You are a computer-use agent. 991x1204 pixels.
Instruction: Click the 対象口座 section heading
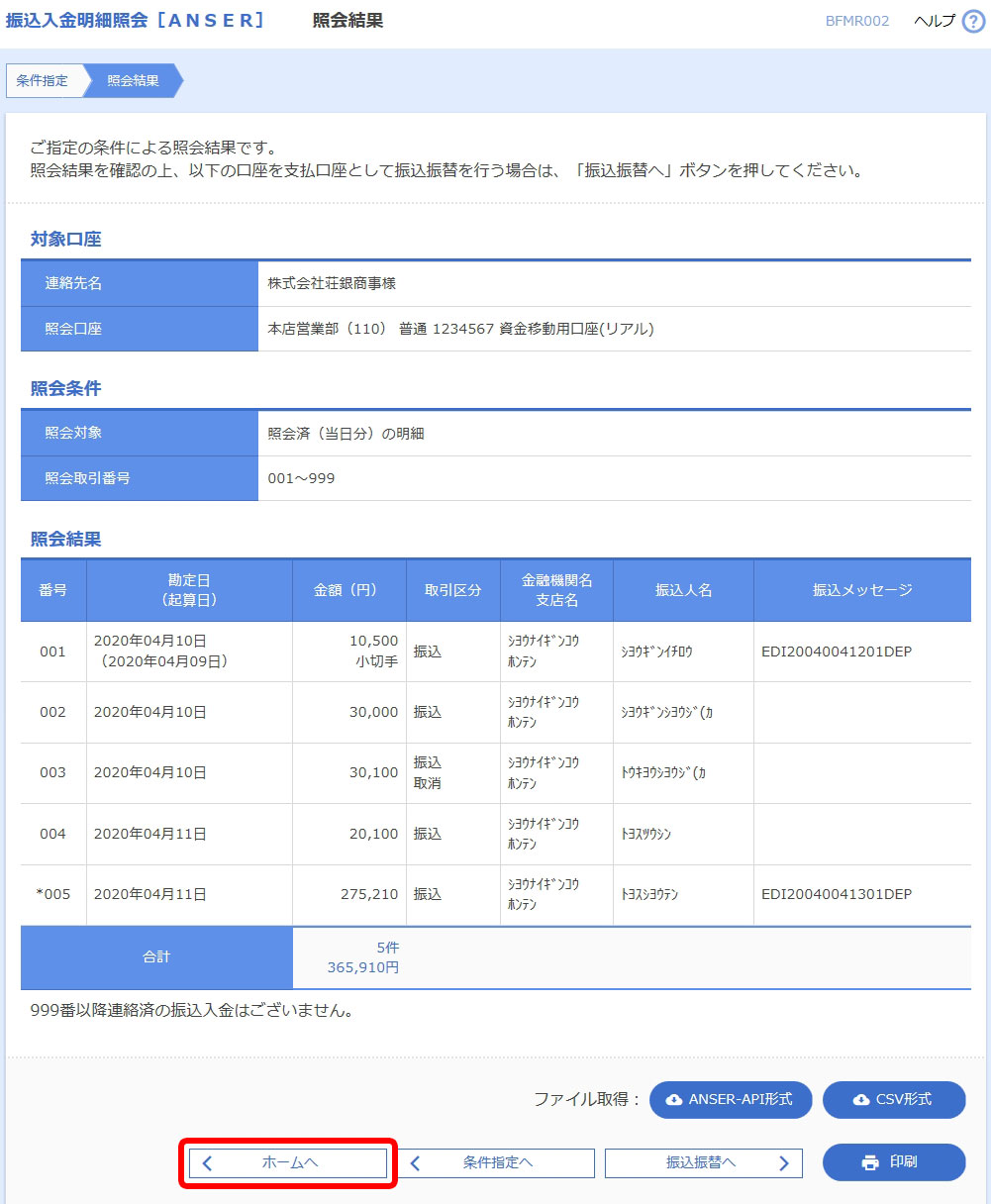(66, 239)
